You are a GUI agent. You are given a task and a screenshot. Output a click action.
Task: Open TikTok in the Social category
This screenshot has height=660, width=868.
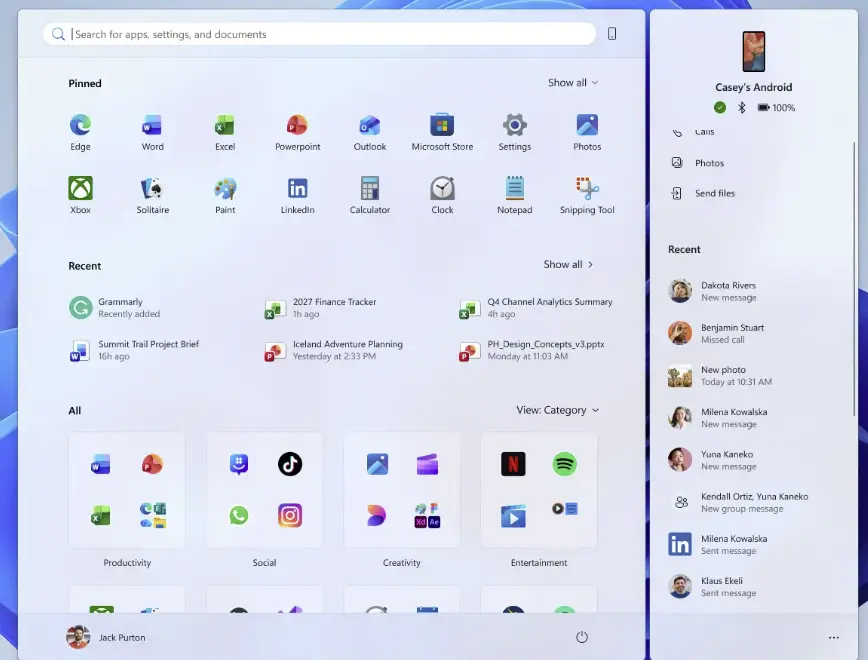click(290, 464)
